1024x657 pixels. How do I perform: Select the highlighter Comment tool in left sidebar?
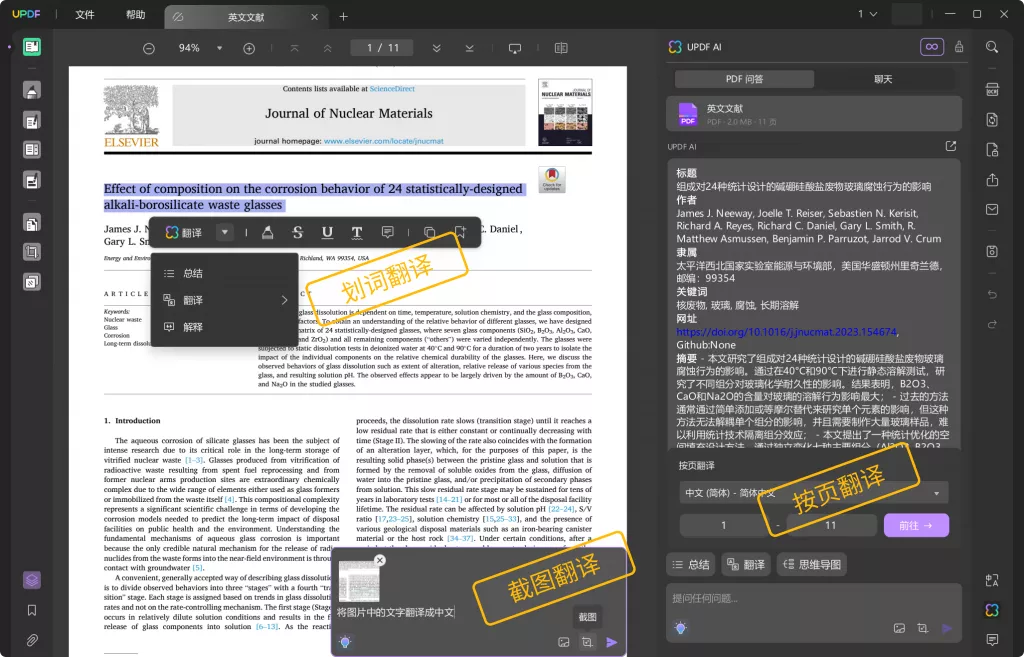tap(31, 90)
